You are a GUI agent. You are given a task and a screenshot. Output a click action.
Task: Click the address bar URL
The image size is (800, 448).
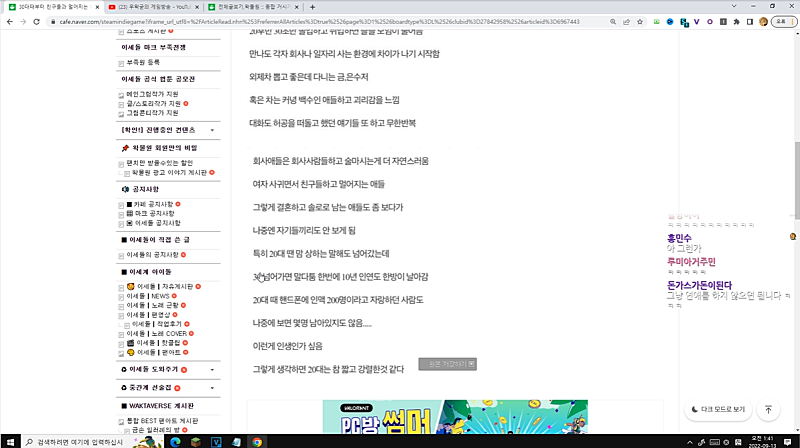319,22
